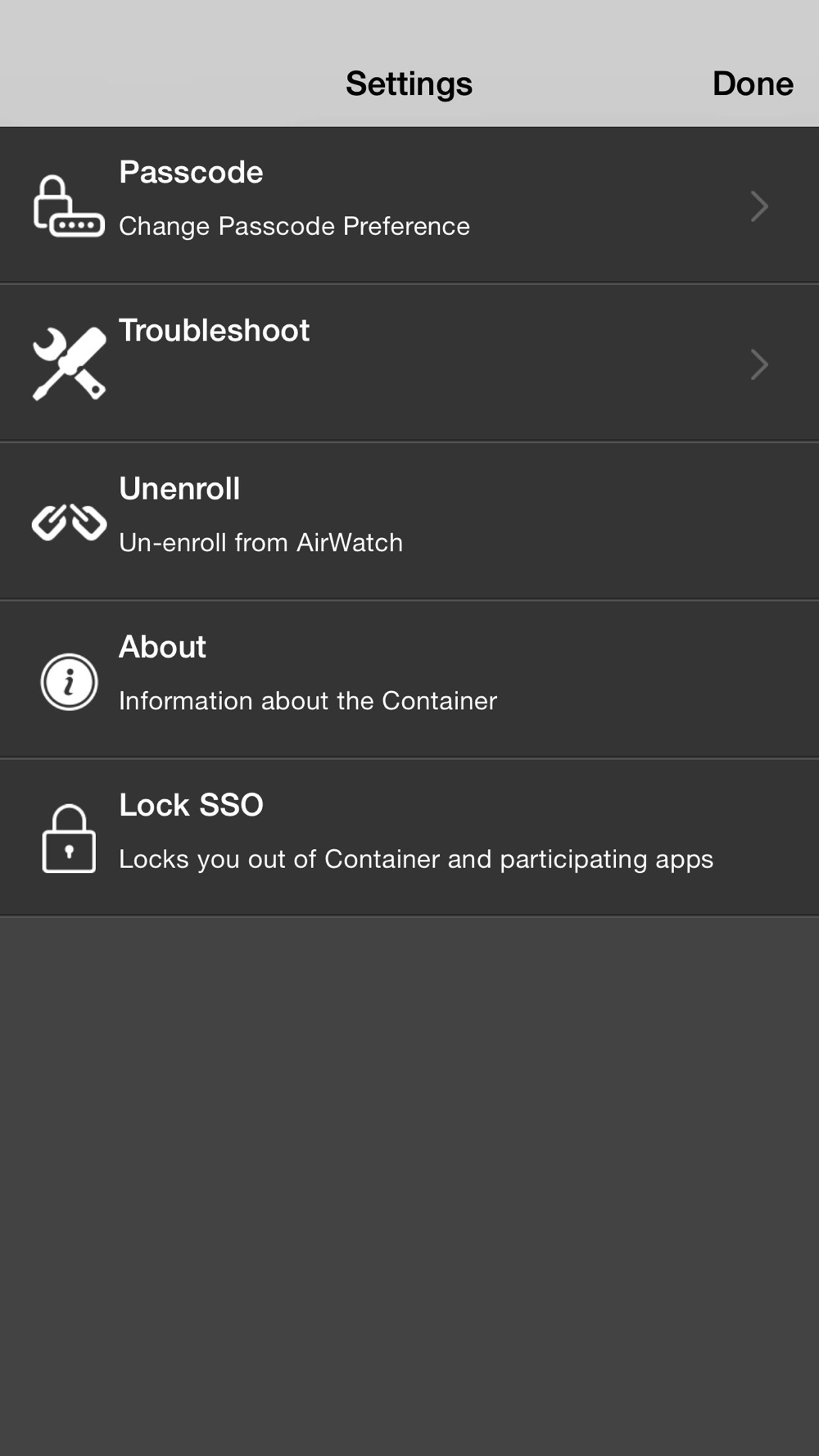Finish with the Done button

click(x=753, y=84)
